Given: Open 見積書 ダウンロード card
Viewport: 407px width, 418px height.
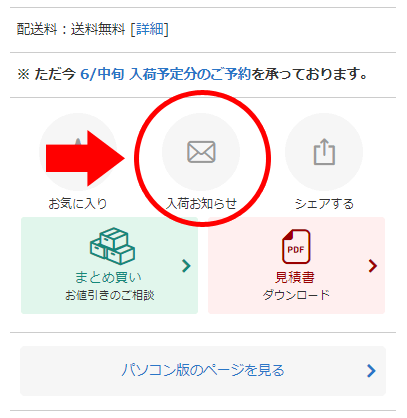Looking at the screenshot, I should [296, 265].
